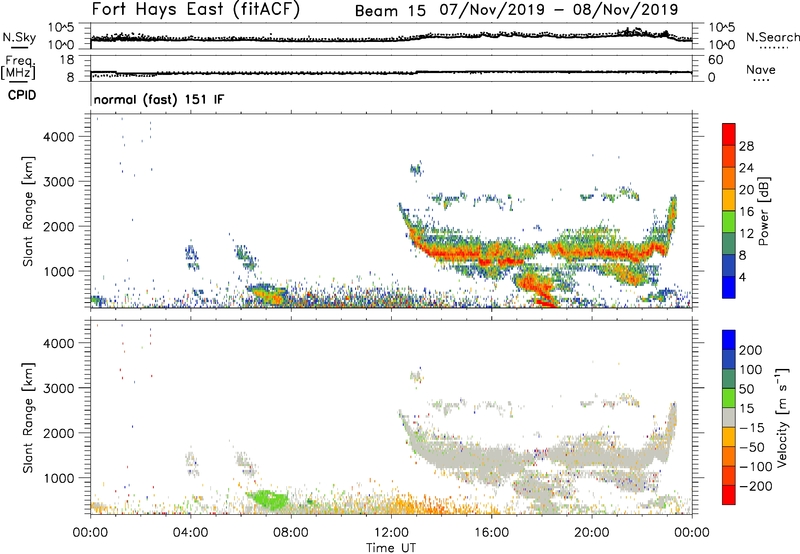Click the "04:00" time axis tick label
The height and width of the screenshot is (554, 800).
(190, 533)
